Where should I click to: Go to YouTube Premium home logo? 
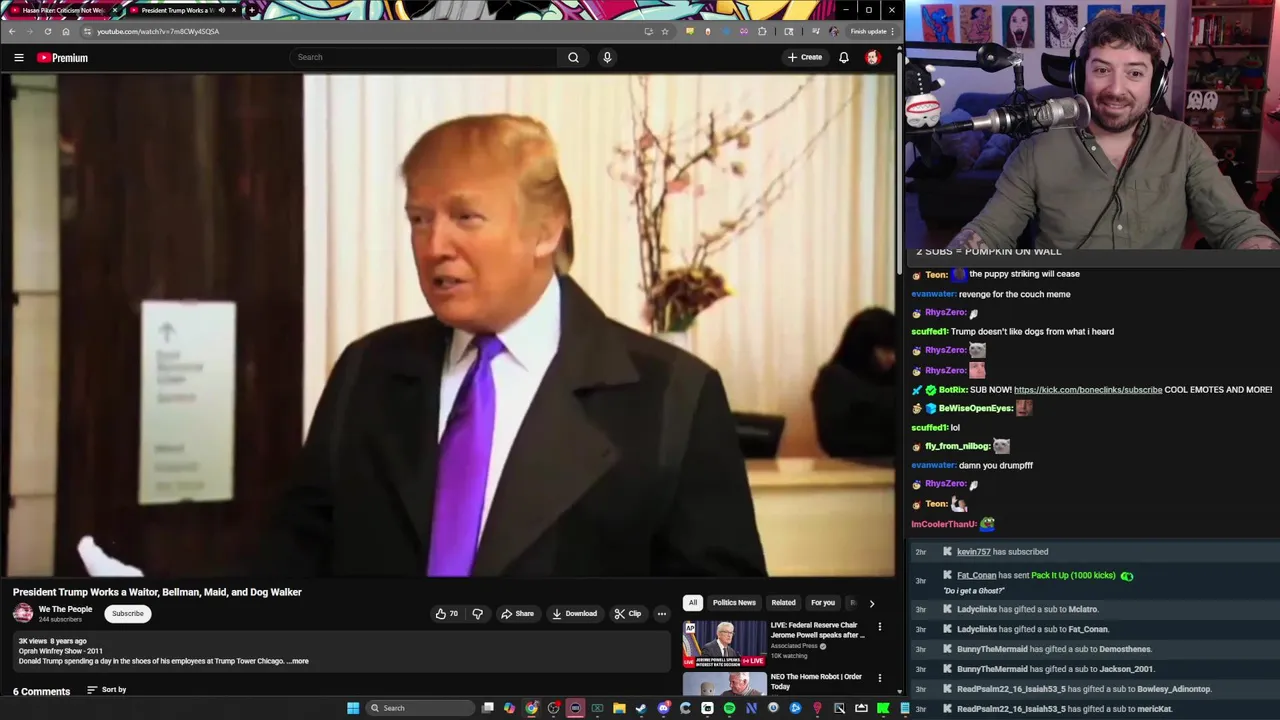63,57
